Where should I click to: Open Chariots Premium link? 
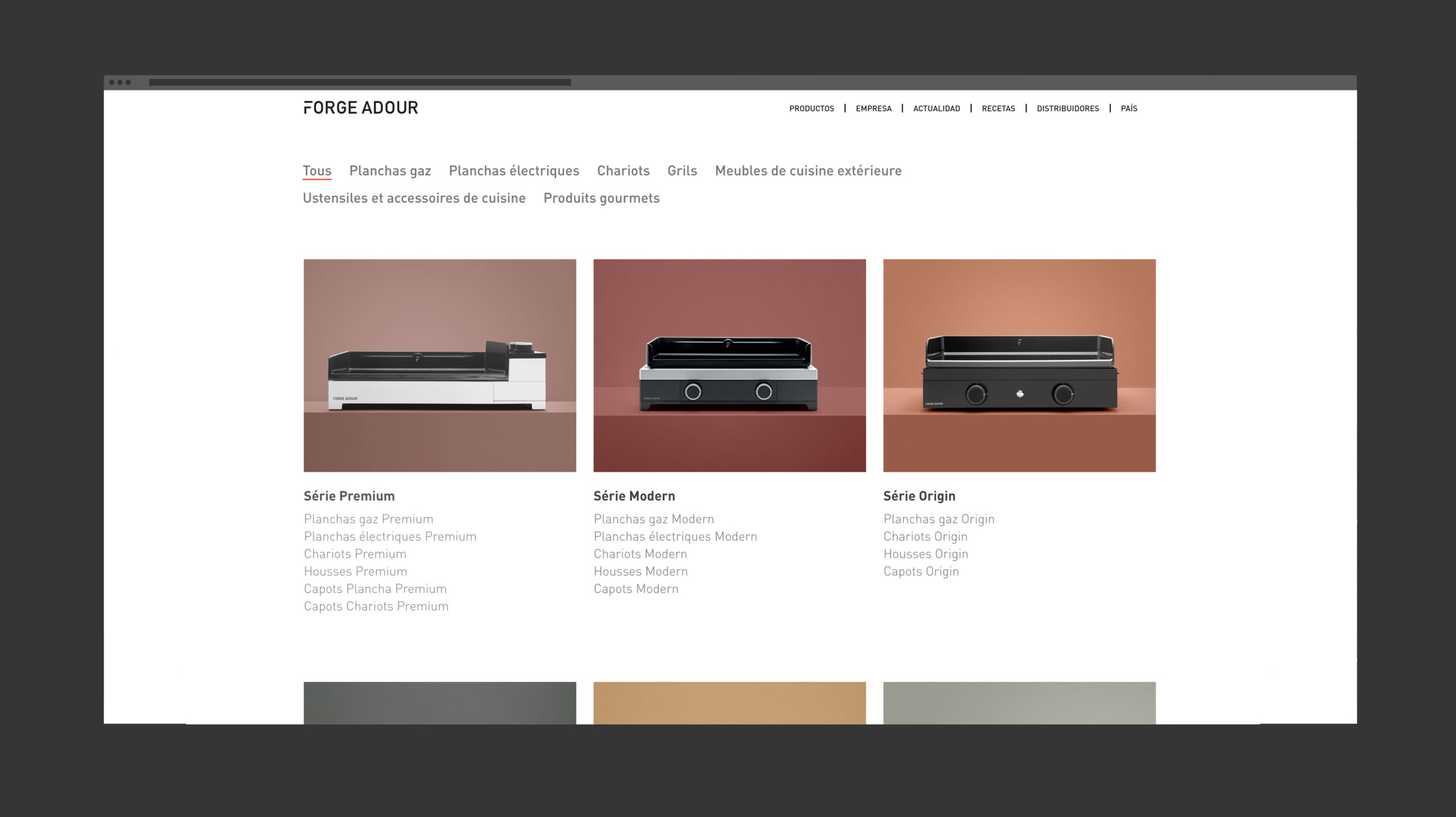(355, 554)
